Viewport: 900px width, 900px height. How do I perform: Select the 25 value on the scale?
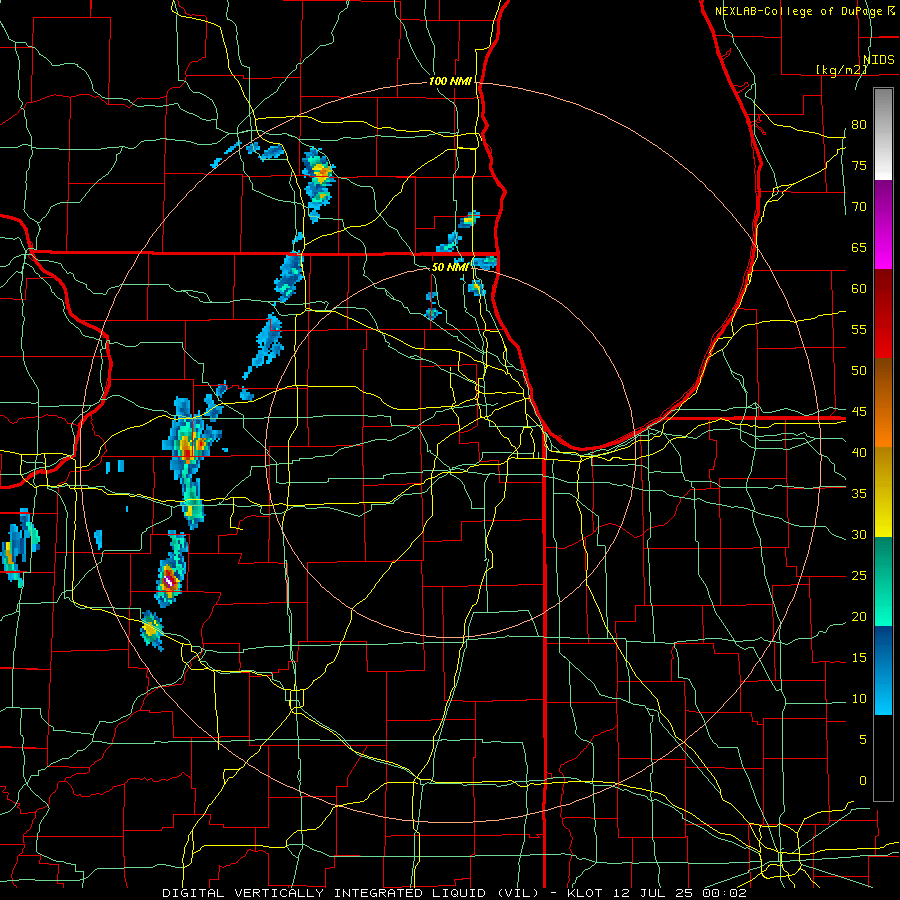[859, 575]
